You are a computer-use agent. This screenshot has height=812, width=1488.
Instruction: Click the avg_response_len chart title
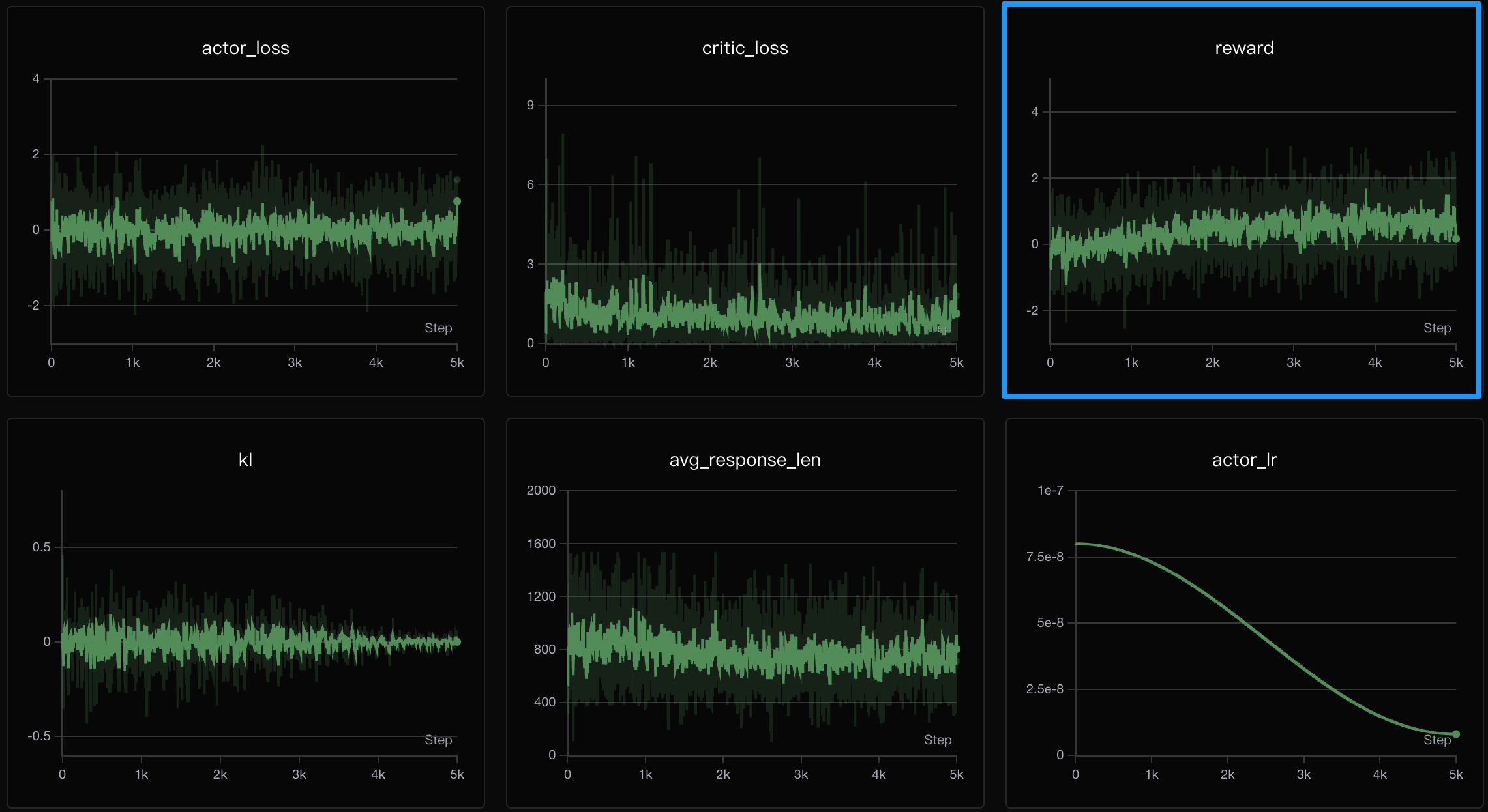pyautogui.click(x=745, y=460)
